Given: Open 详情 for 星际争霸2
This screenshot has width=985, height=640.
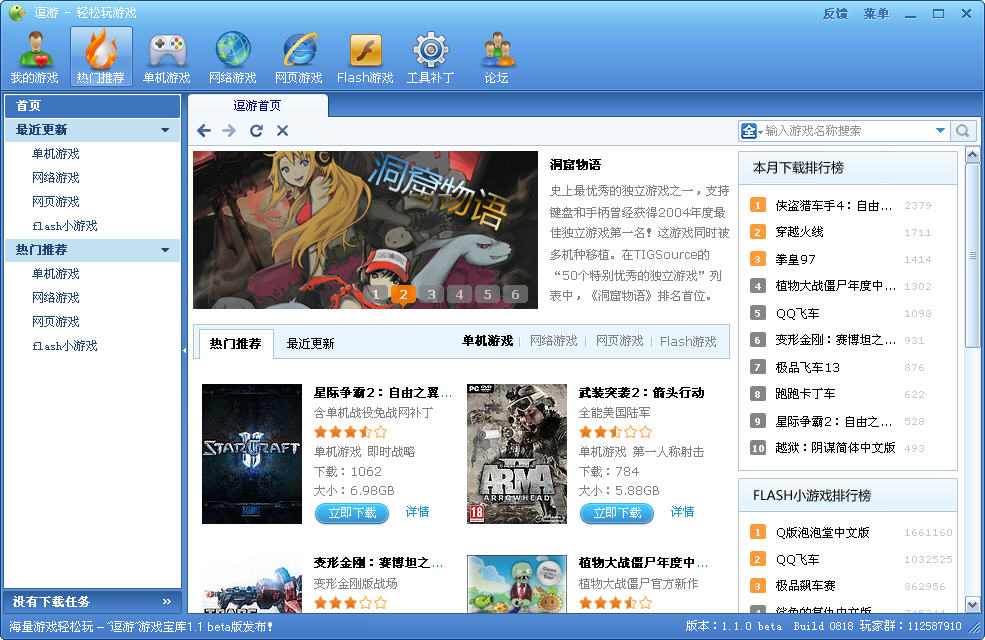Looking at the screenshot, I should (x=417, y=512).
